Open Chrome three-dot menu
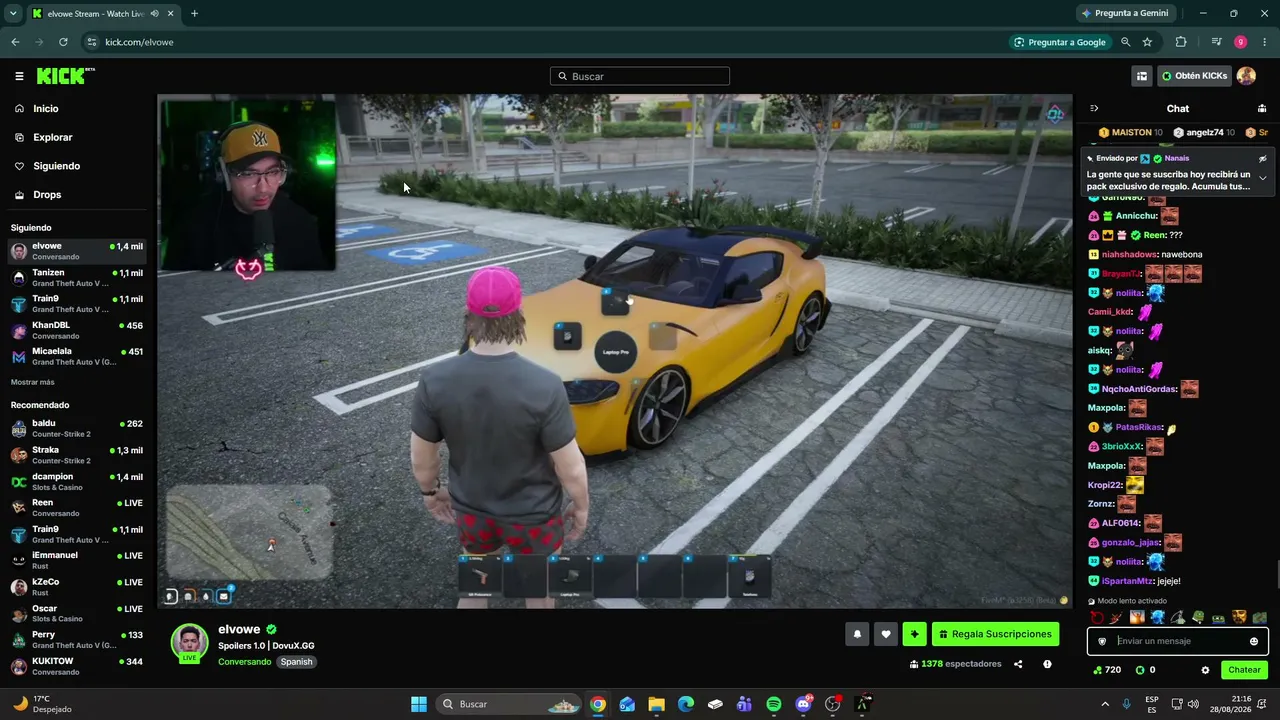Screen dimensions: 1280x720 (1265, 42)
